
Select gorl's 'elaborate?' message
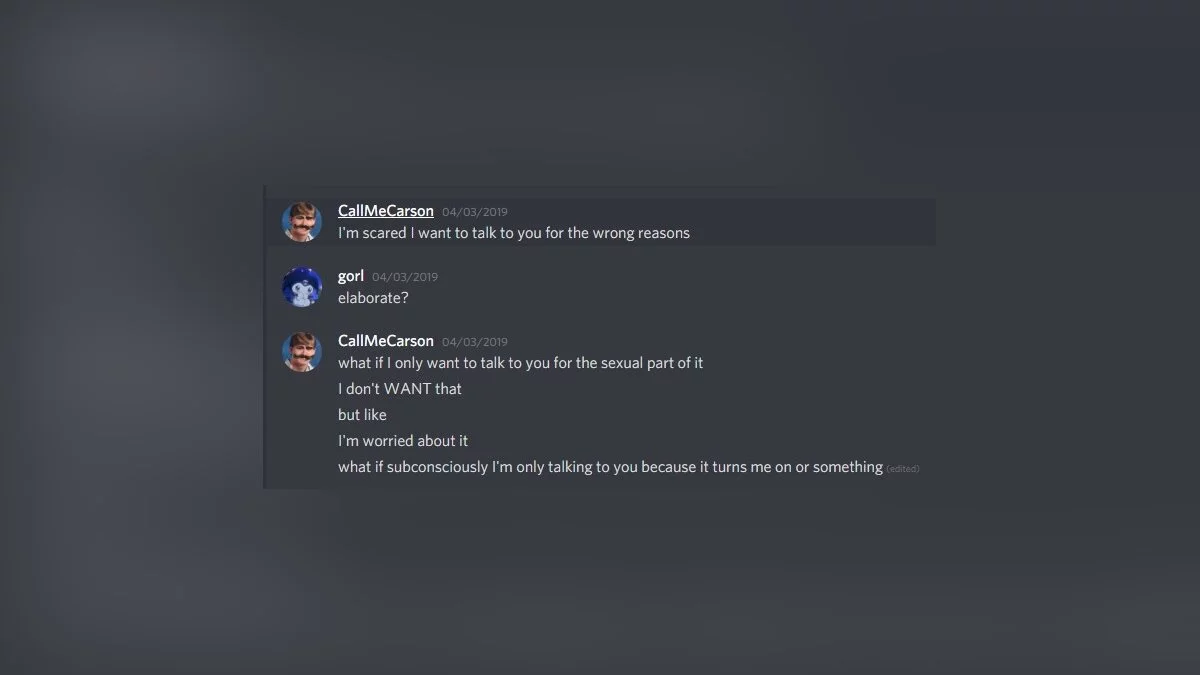click(x=373, y=298)
